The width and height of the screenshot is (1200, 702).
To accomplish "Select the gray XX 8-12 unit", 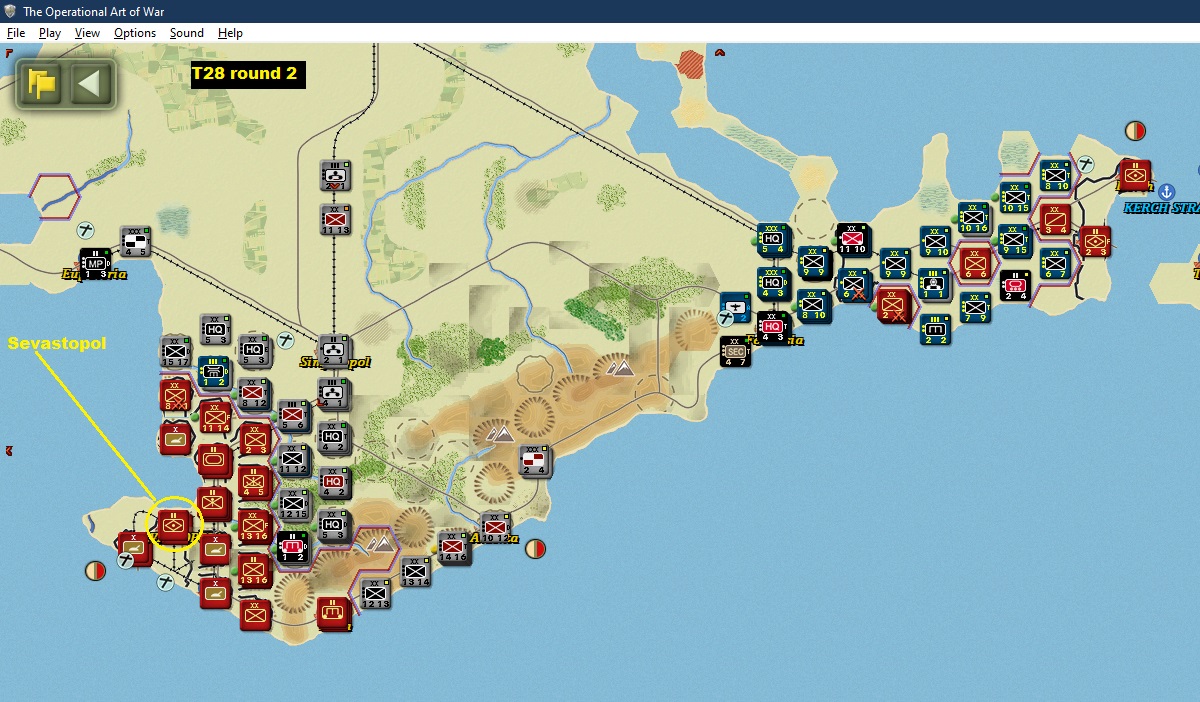I will coord(253,394).
